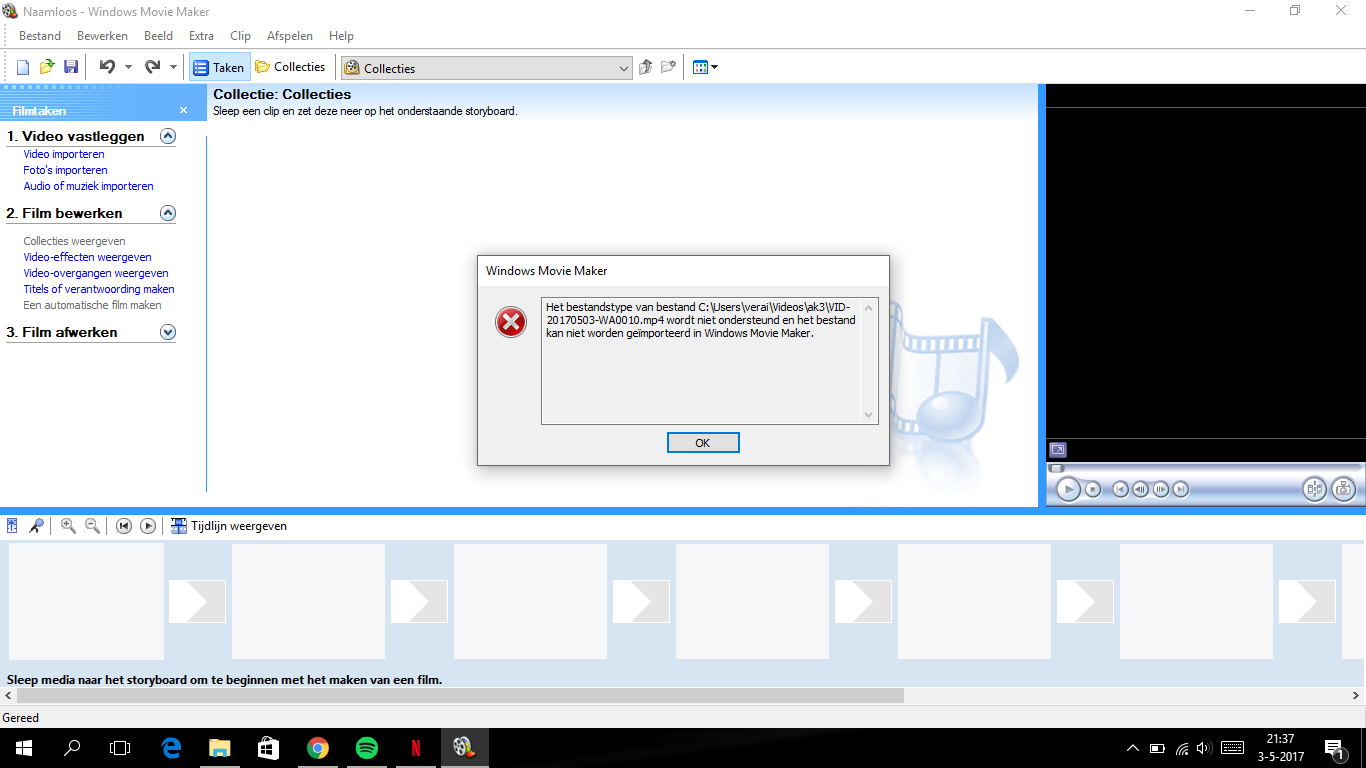Save the project with the floppy disk icon
The image size is (1366, 768).
(x=71, y=67)
